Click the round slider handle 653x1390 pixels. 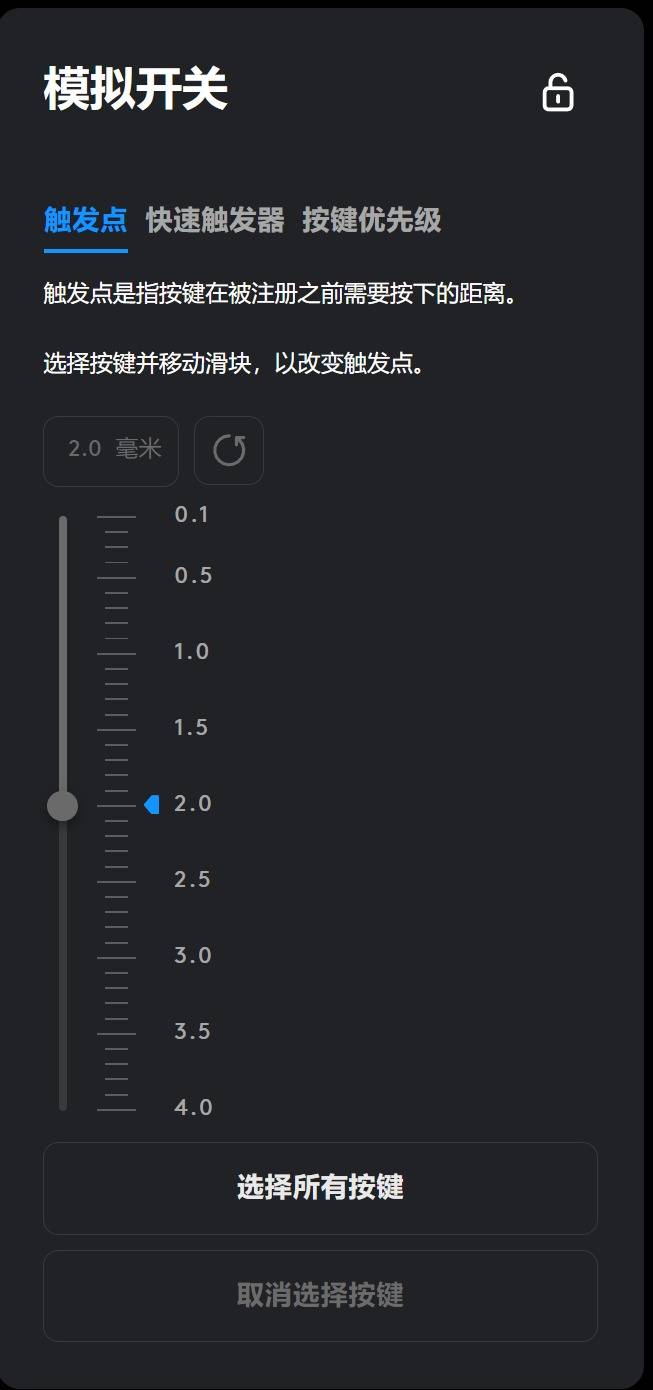pyautogui.click(x=63, y=805)
